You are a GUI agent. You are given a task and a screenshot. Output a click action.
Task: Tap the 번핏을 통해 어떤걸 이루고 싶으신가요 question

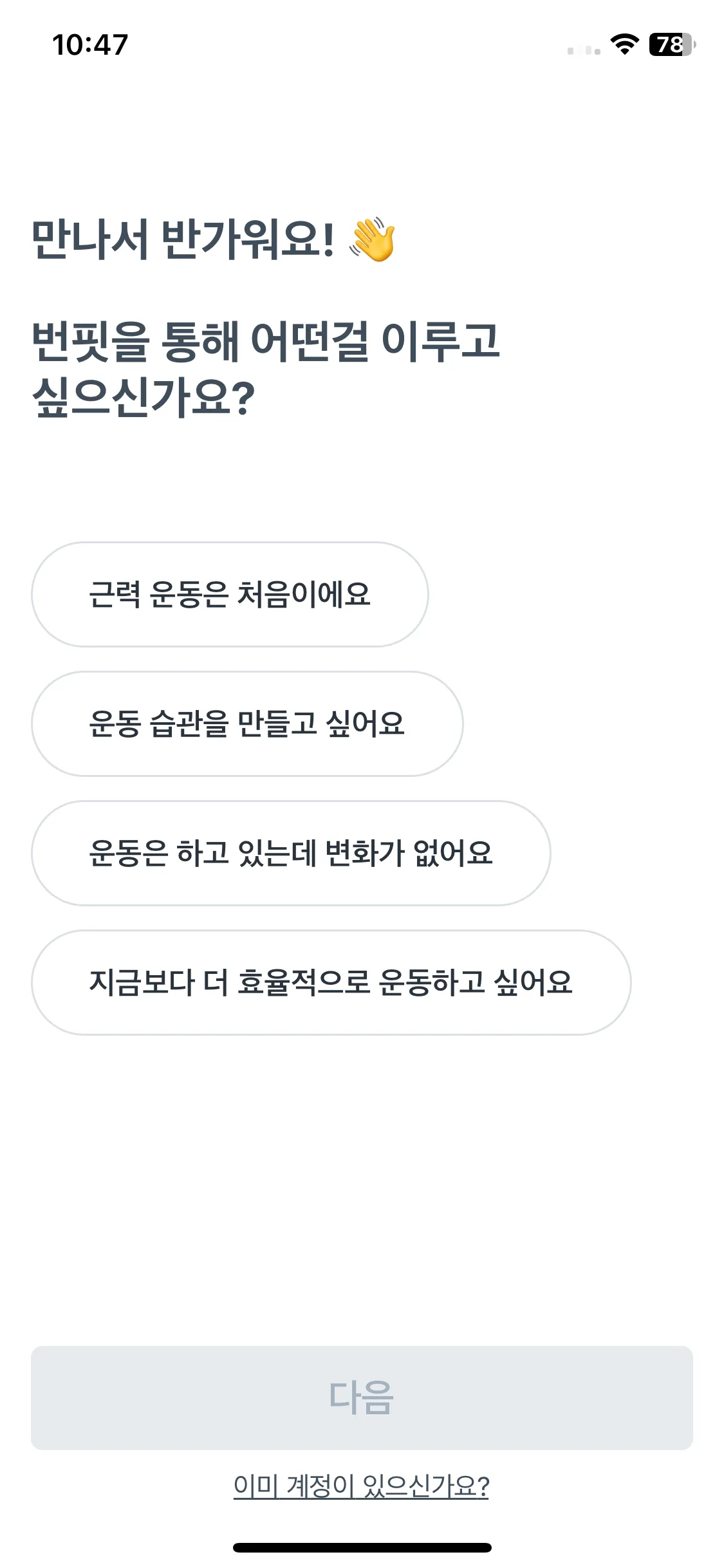266,368
